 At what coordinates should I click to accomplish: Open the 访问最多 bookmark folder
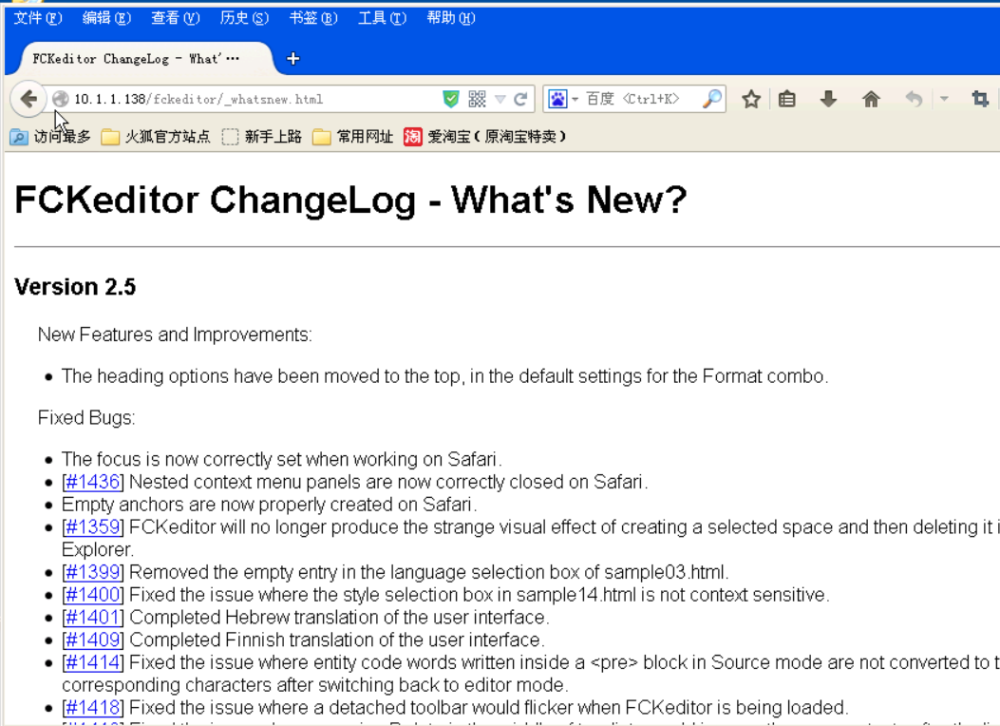50,137
